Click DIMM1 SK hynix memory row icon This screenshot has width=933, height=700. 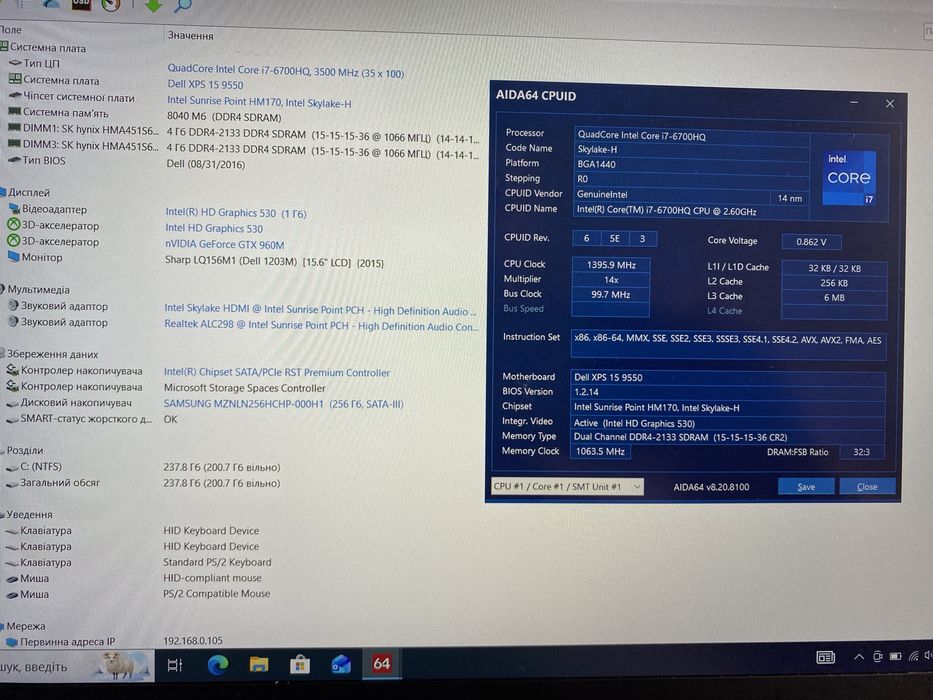click(14, 128)
